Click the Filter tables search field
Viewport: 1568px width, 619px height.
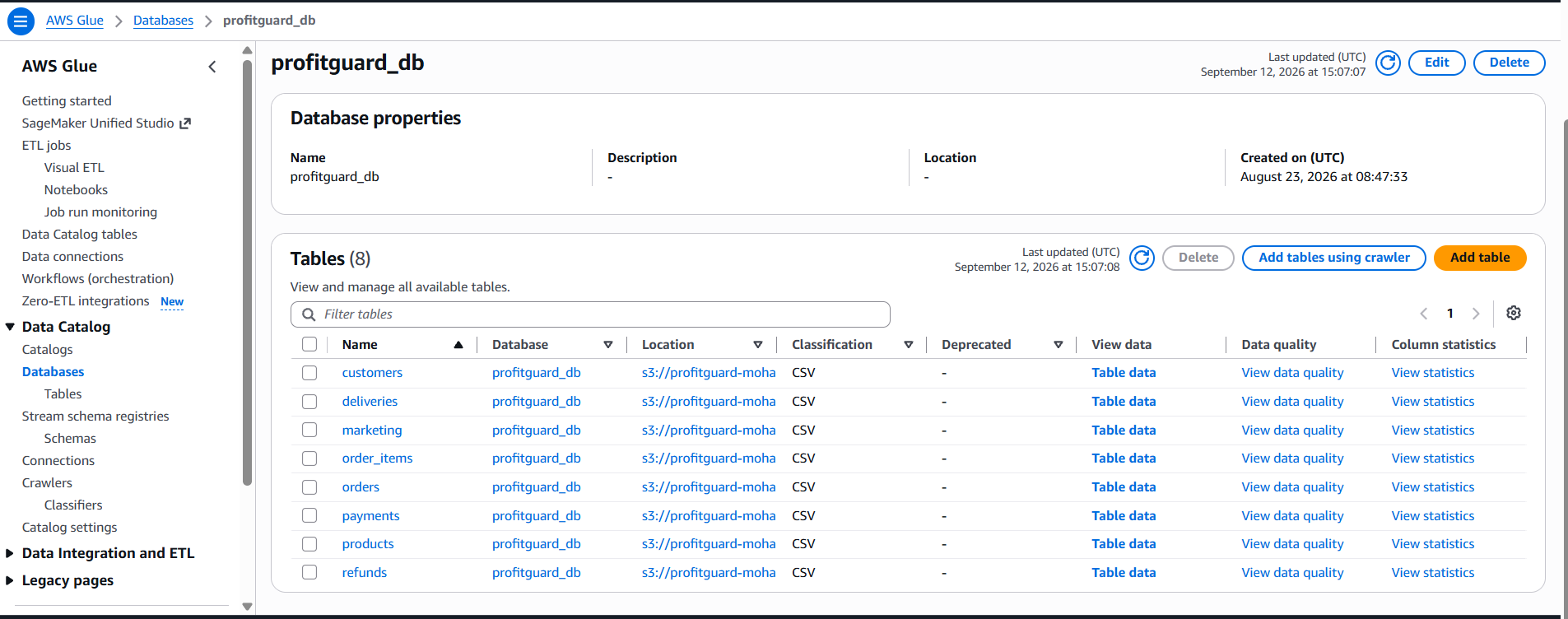[x=590, y=314]
